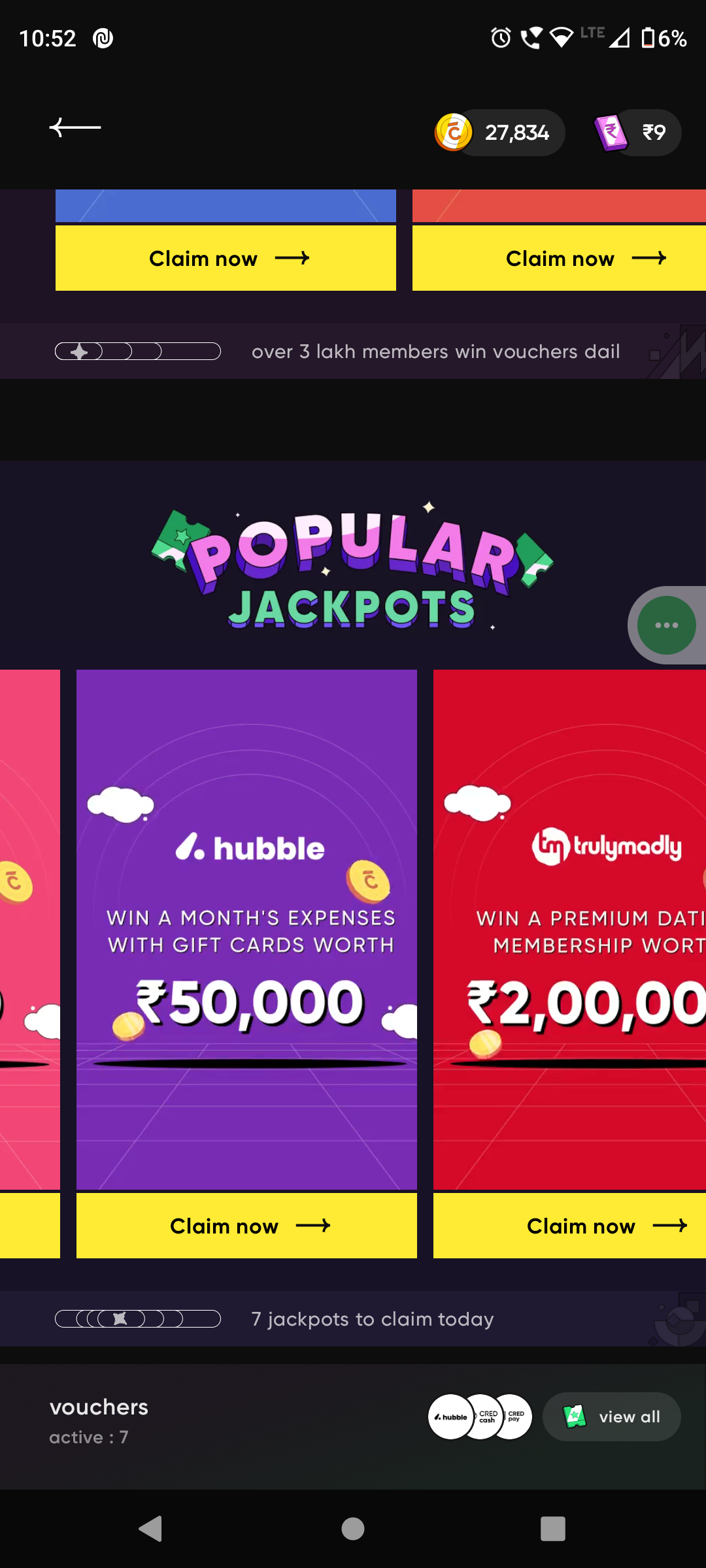Claim now under red voucher card
This screenshot has width=706, height=1568.
click(559, 258)
